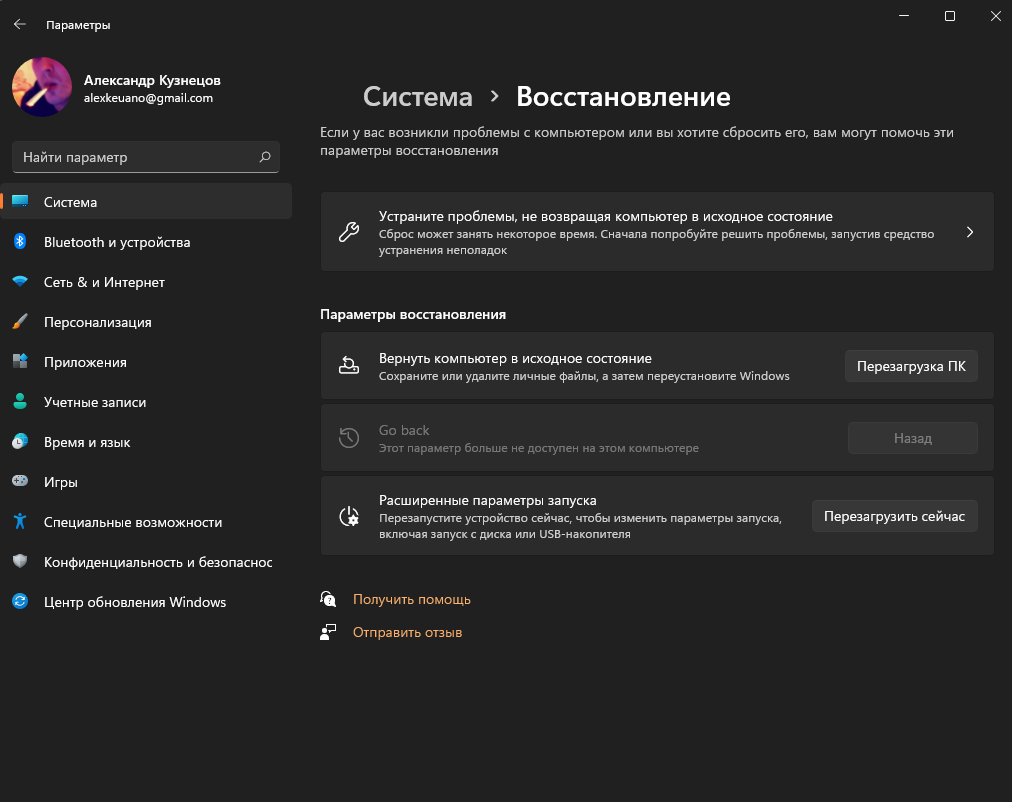1012x802 pixels.
Task: Click the Конфиденциальность shield icon
Action: coord(20,562)
